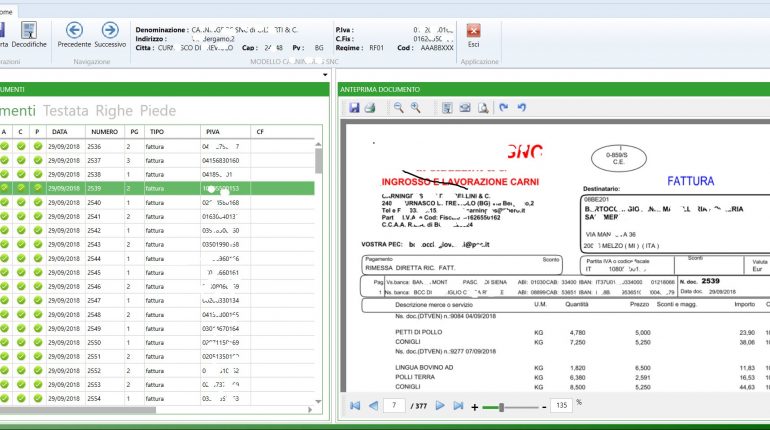Viewport: 770px width, 430px height.
Task: Go to Precedente record
Action: 74,35
